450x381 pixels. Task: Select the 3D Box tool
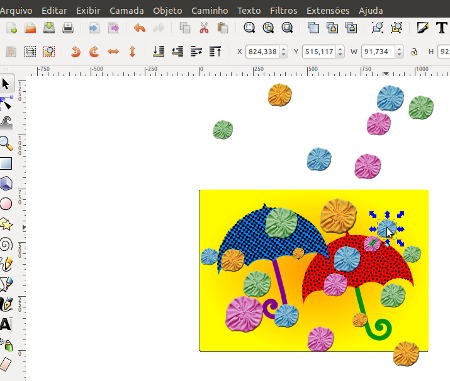click(x=6, y=184)
